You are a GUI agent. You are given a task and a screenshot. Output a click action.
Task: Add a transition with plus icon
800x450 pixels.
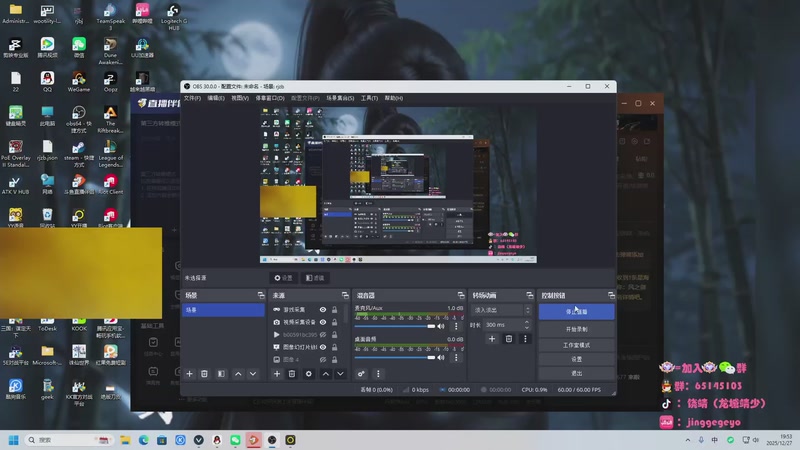pos(492,339)
